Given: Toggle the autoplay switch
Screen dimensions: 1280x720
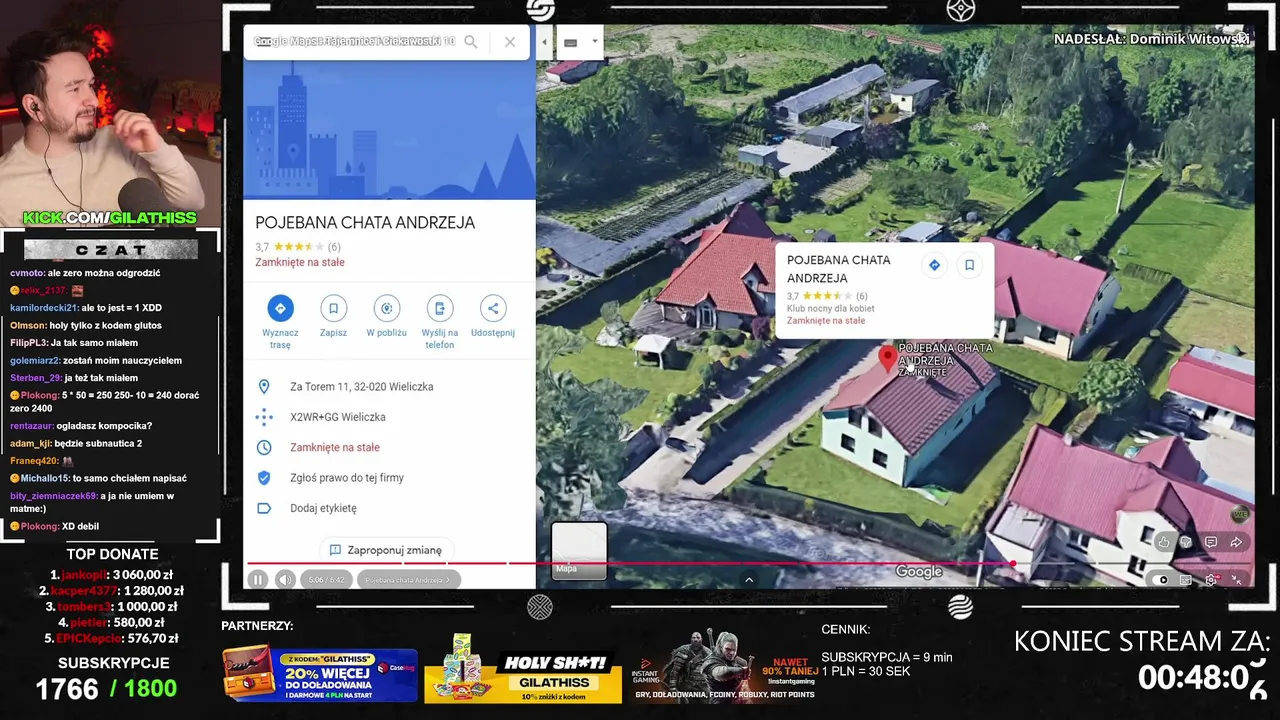Looking at the screenshot, I should [x=1160, y=580].
